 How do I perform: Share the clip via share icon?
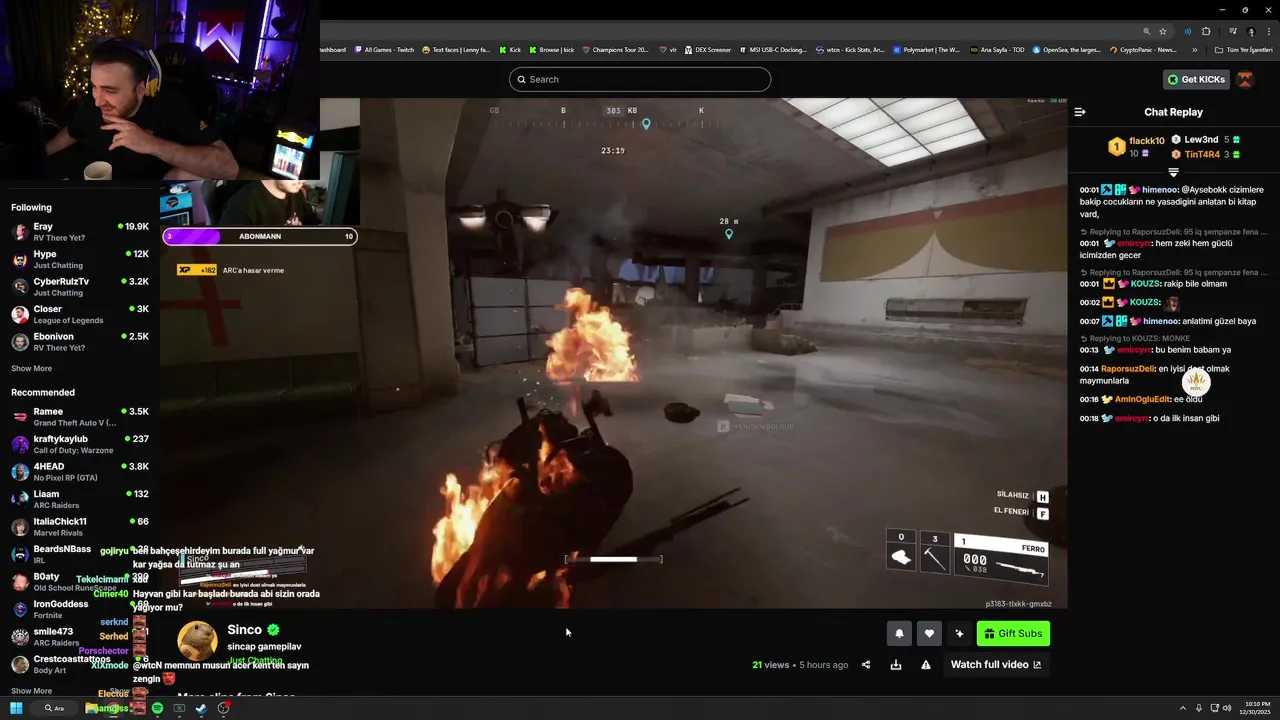[866, 665]
